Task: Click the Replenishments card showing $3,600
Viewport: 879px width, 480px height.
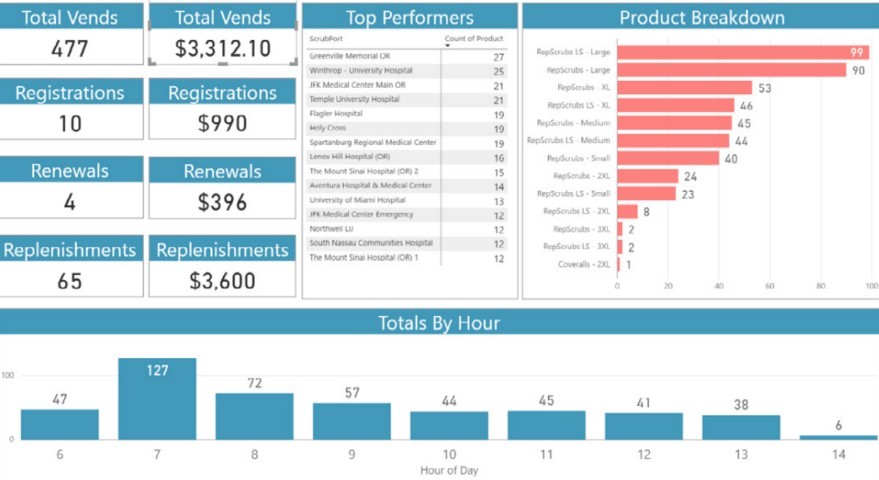Action: pos(222,281)
